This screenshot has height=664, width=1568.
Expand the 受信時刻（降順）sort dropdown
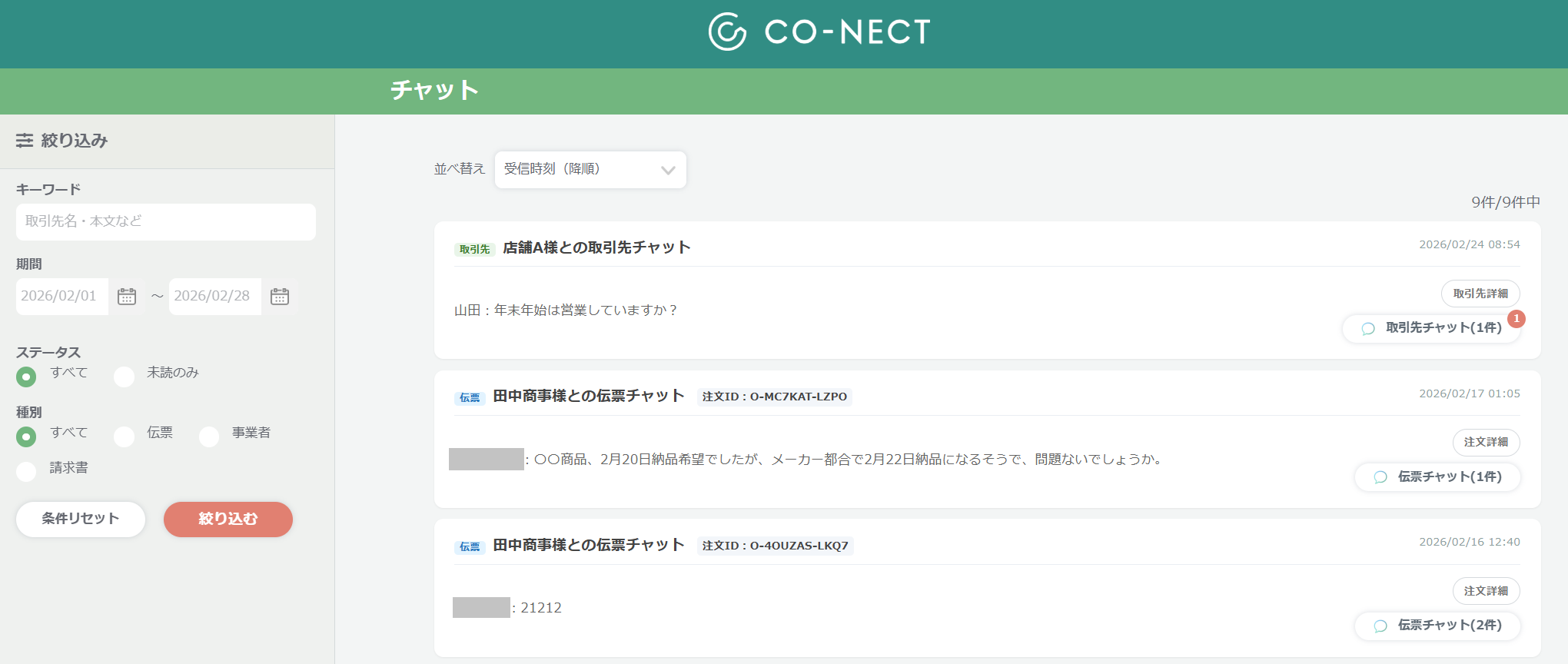click(x=590, y=170)
